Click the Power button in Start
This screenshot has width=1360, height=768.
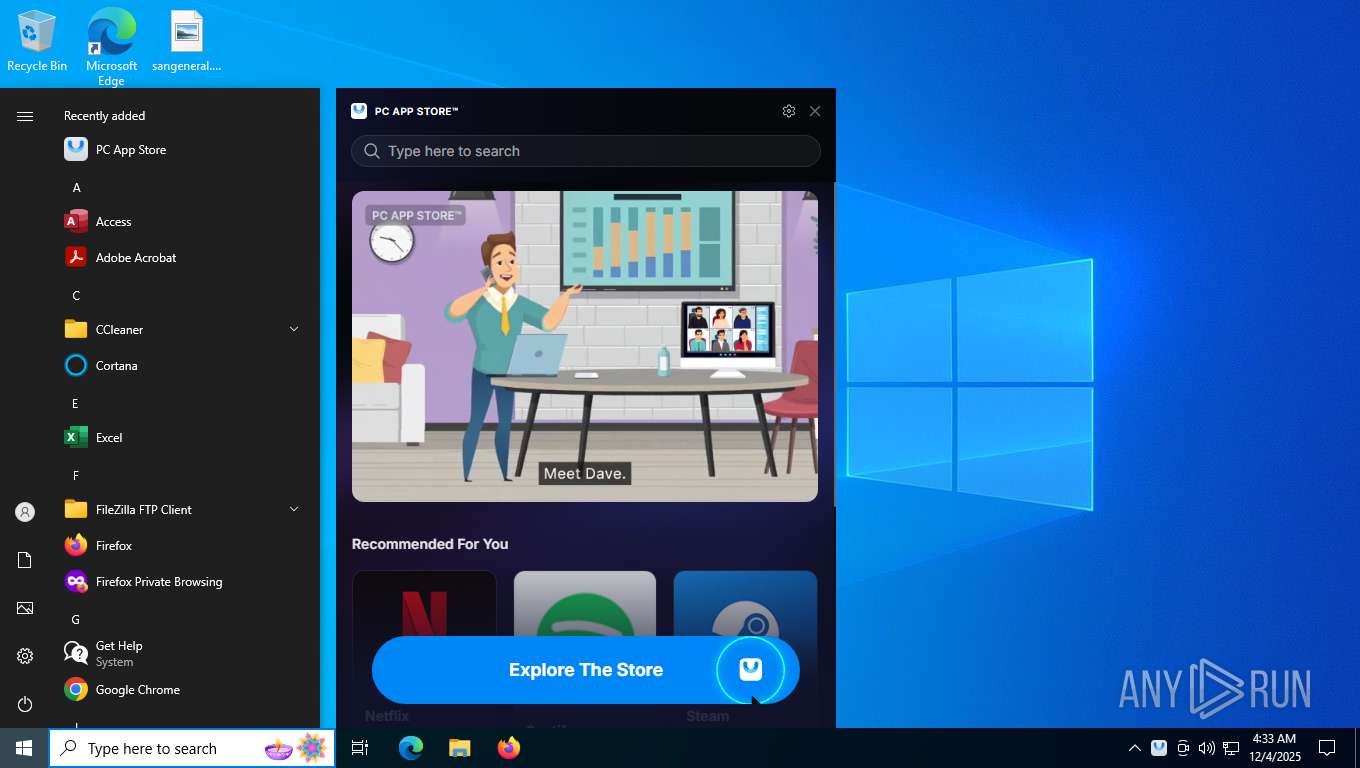[25, 704]
